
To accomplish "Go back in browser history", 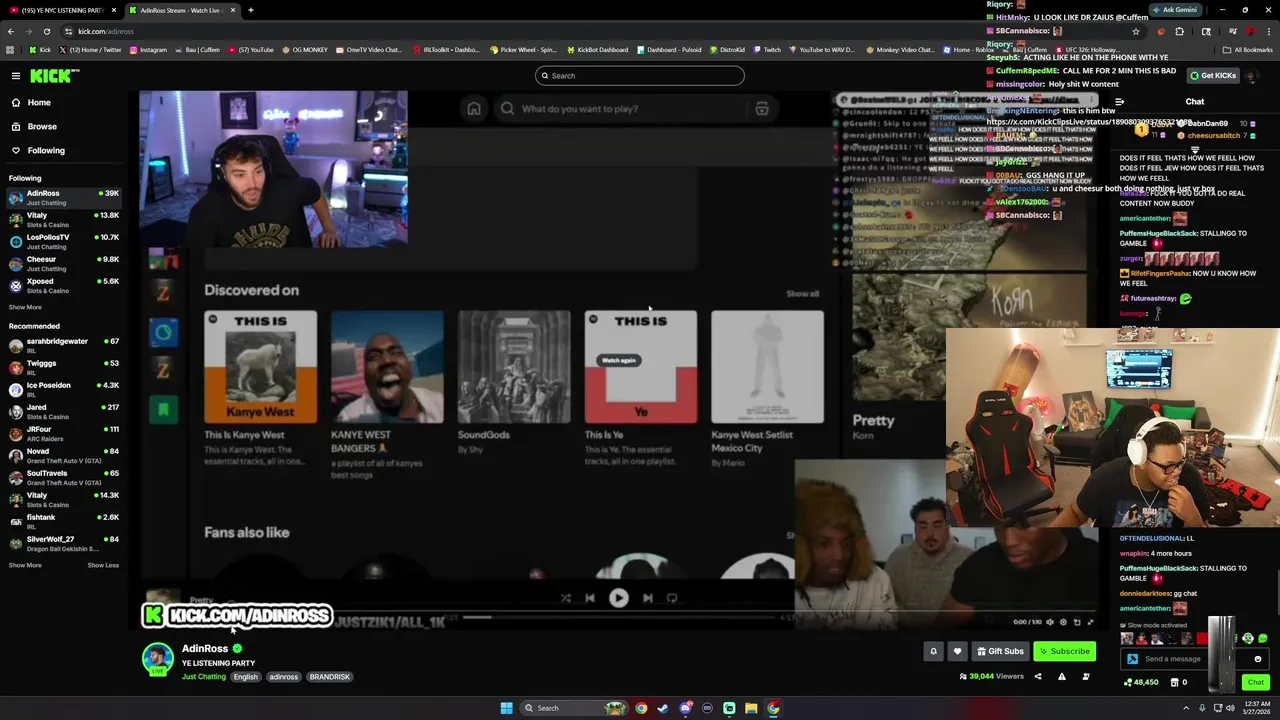I will coord(11,31).
